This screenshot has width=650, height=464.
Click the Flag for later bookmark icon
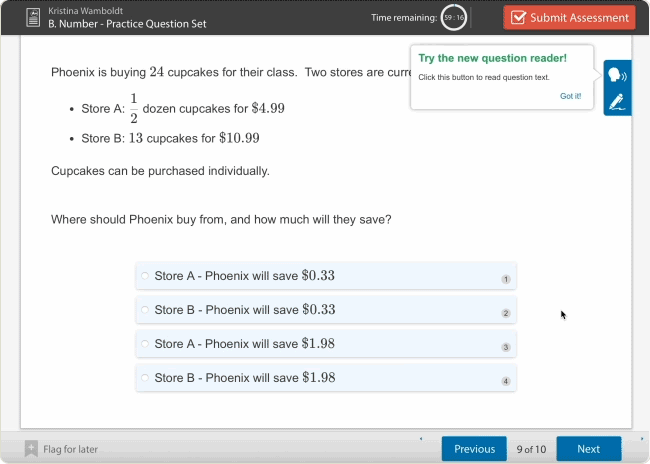pyautogui.click(x=31, y=449)
